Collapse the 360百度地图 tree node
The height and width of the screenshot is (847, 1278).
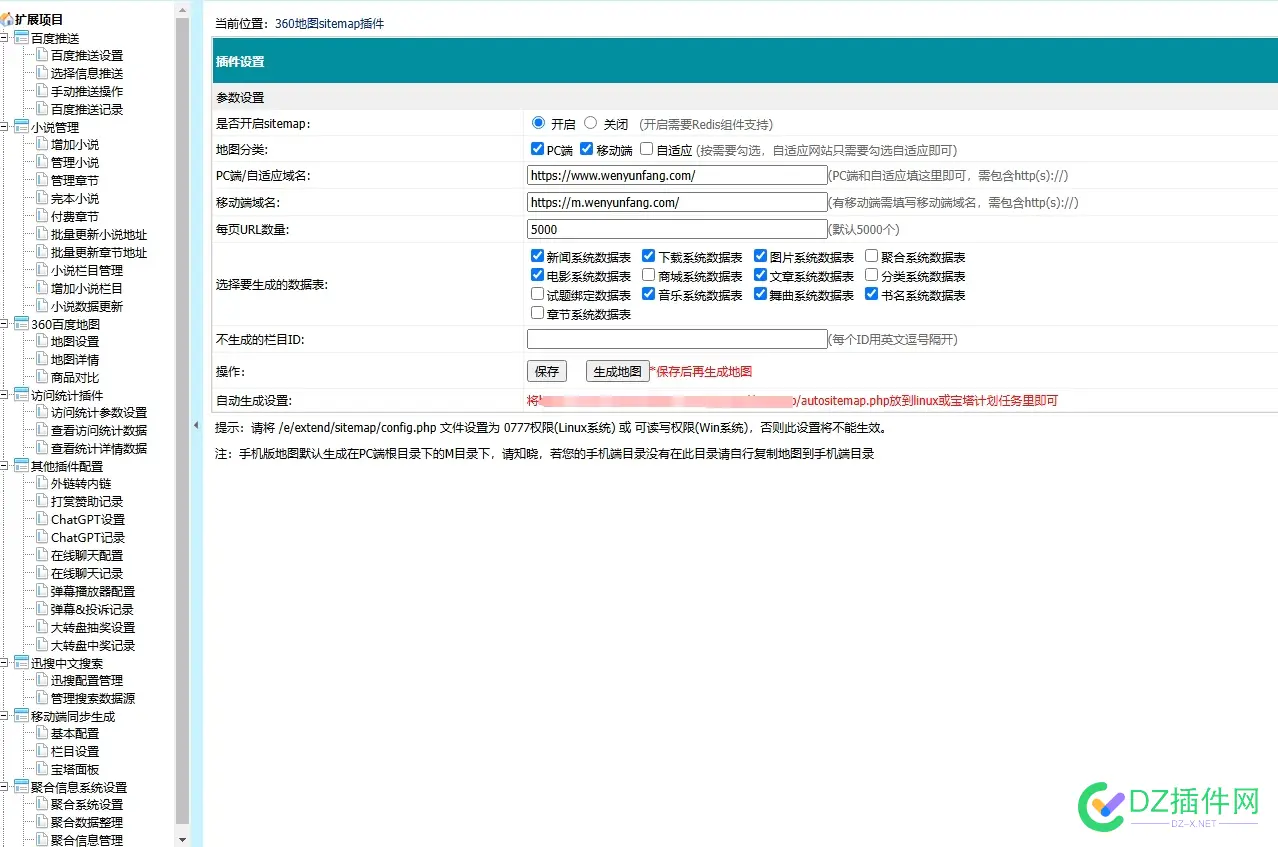click(5, 324)
